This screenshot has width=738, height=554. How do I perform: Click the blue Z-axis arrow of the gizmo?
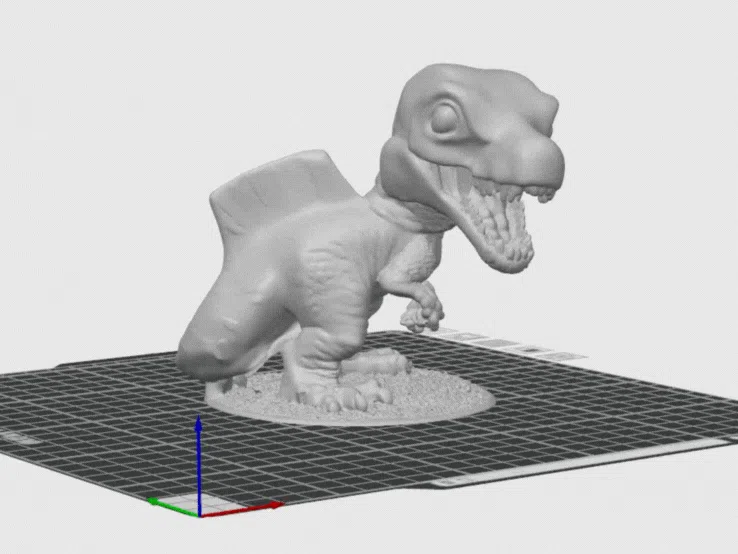click(199, 464)
